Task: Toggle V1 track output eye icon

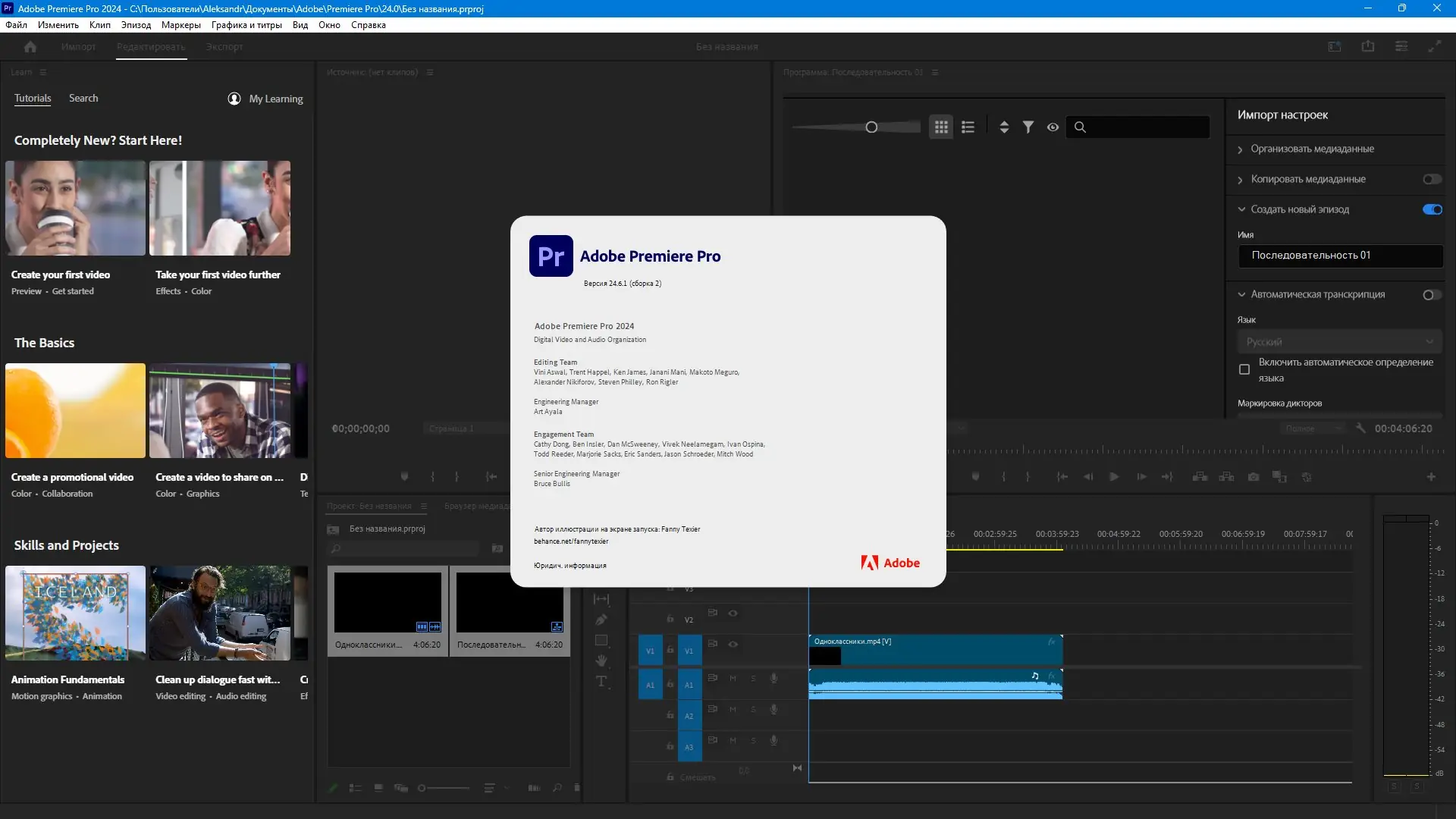Action: 733,645
